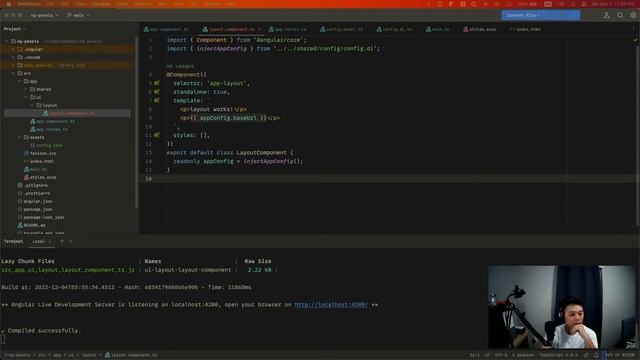Click the gutter icon beside styles line

[157, 135]
